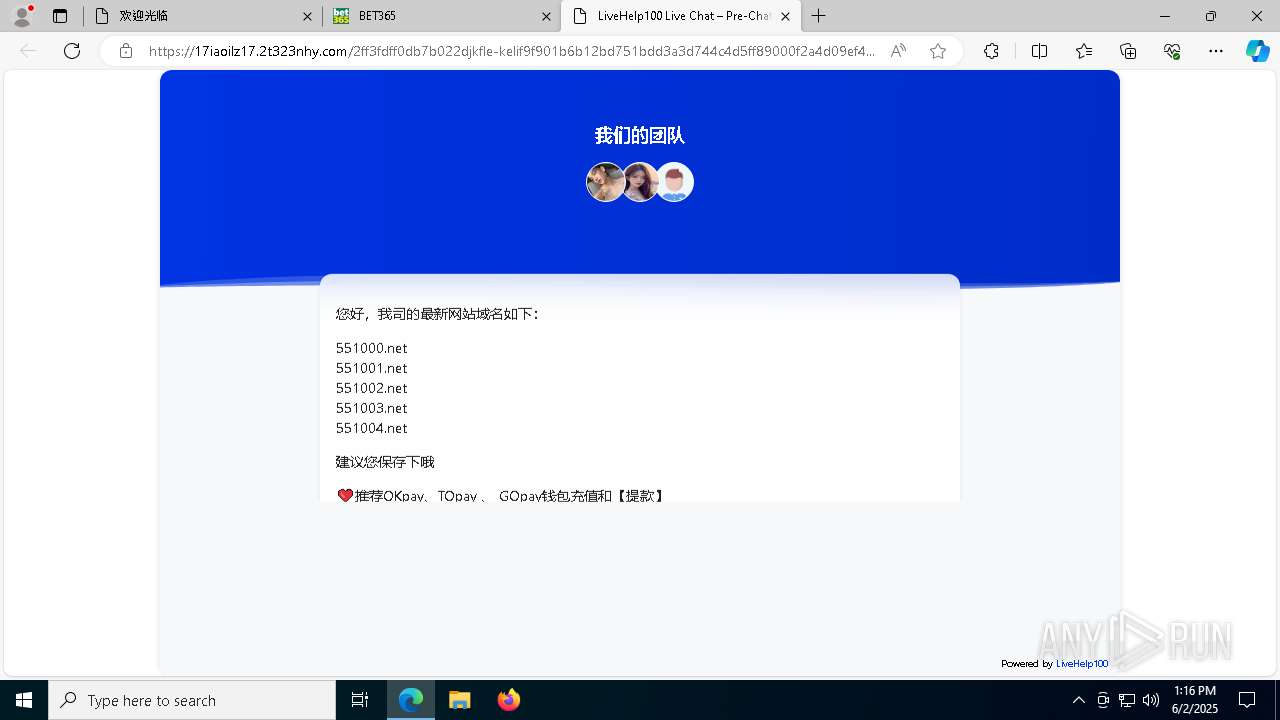Select the LiveHelp100 Live Chat tab
This screenshot has width=1280, height=720.
(680, 16)
